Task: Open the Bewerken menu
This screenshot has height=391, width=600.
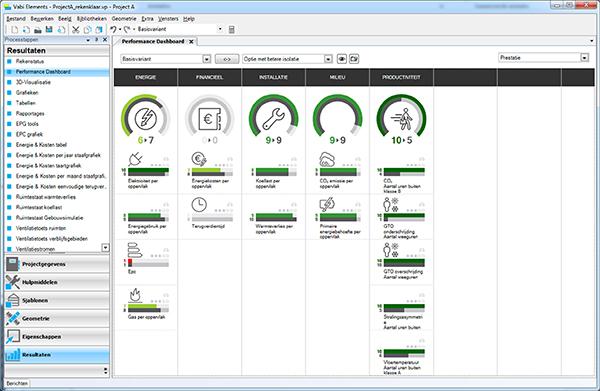Action: (x=42, y=18)
